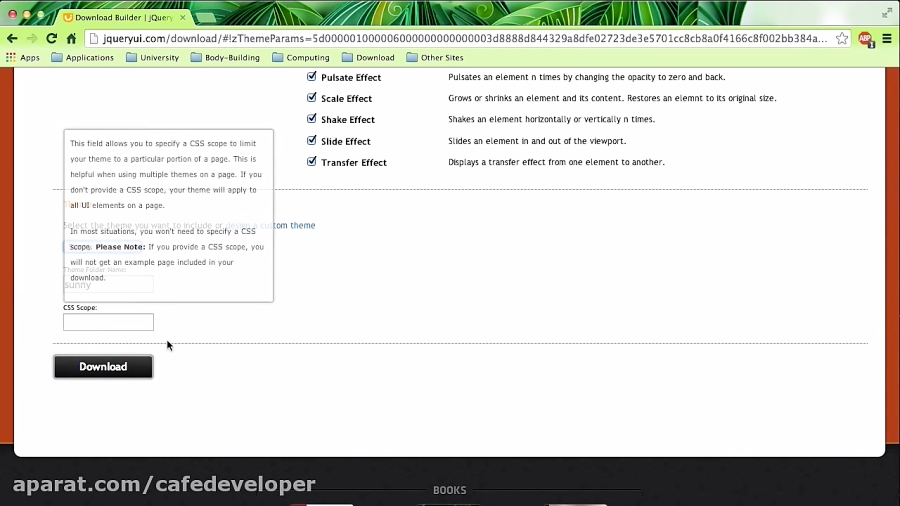900x506 pixels.
Task: Click the CSS Scope label
Action: point(80,308)
